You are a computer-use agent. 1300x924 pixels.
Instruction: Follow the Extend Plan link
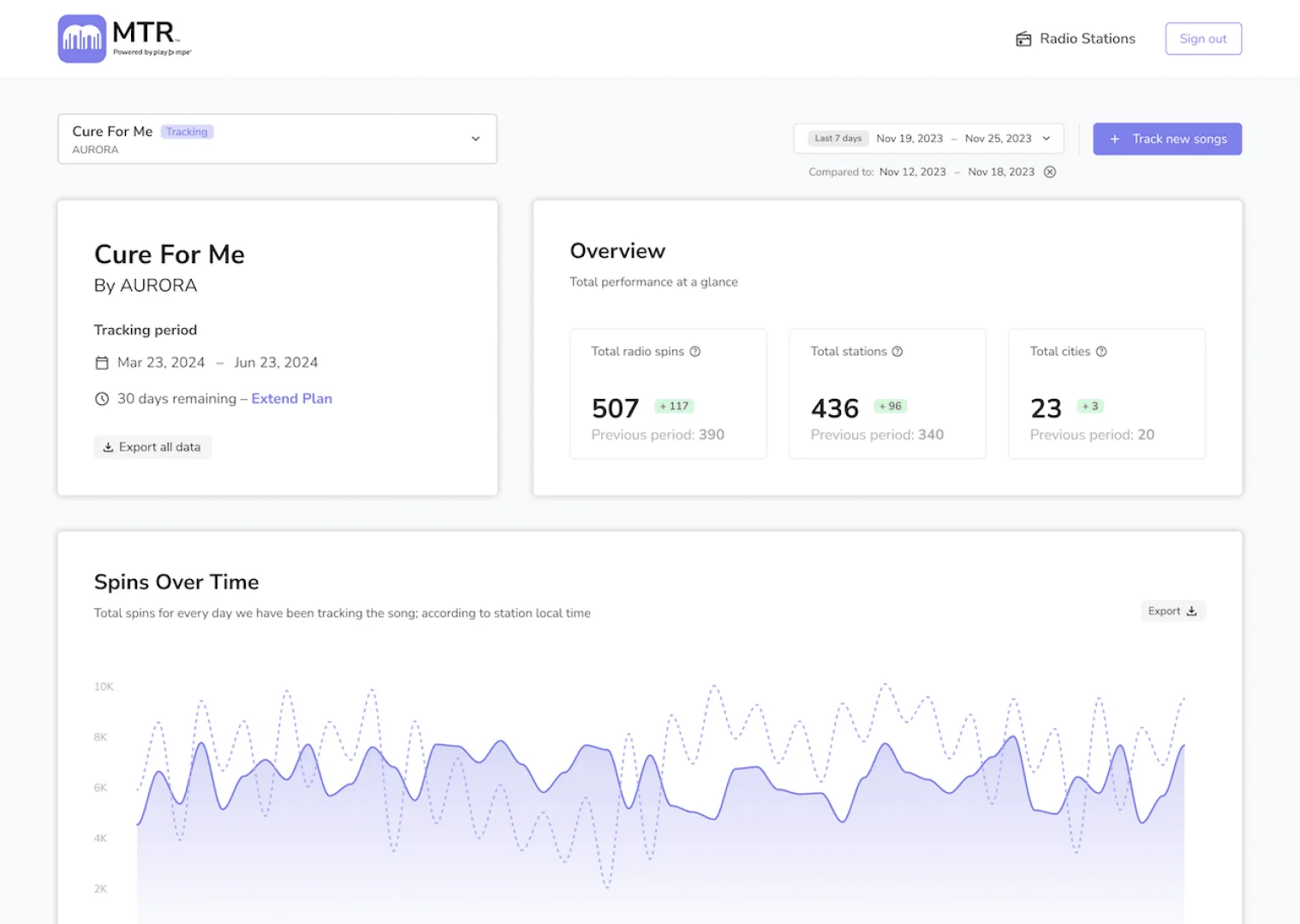pyautogui.click(x=292, y=398)
